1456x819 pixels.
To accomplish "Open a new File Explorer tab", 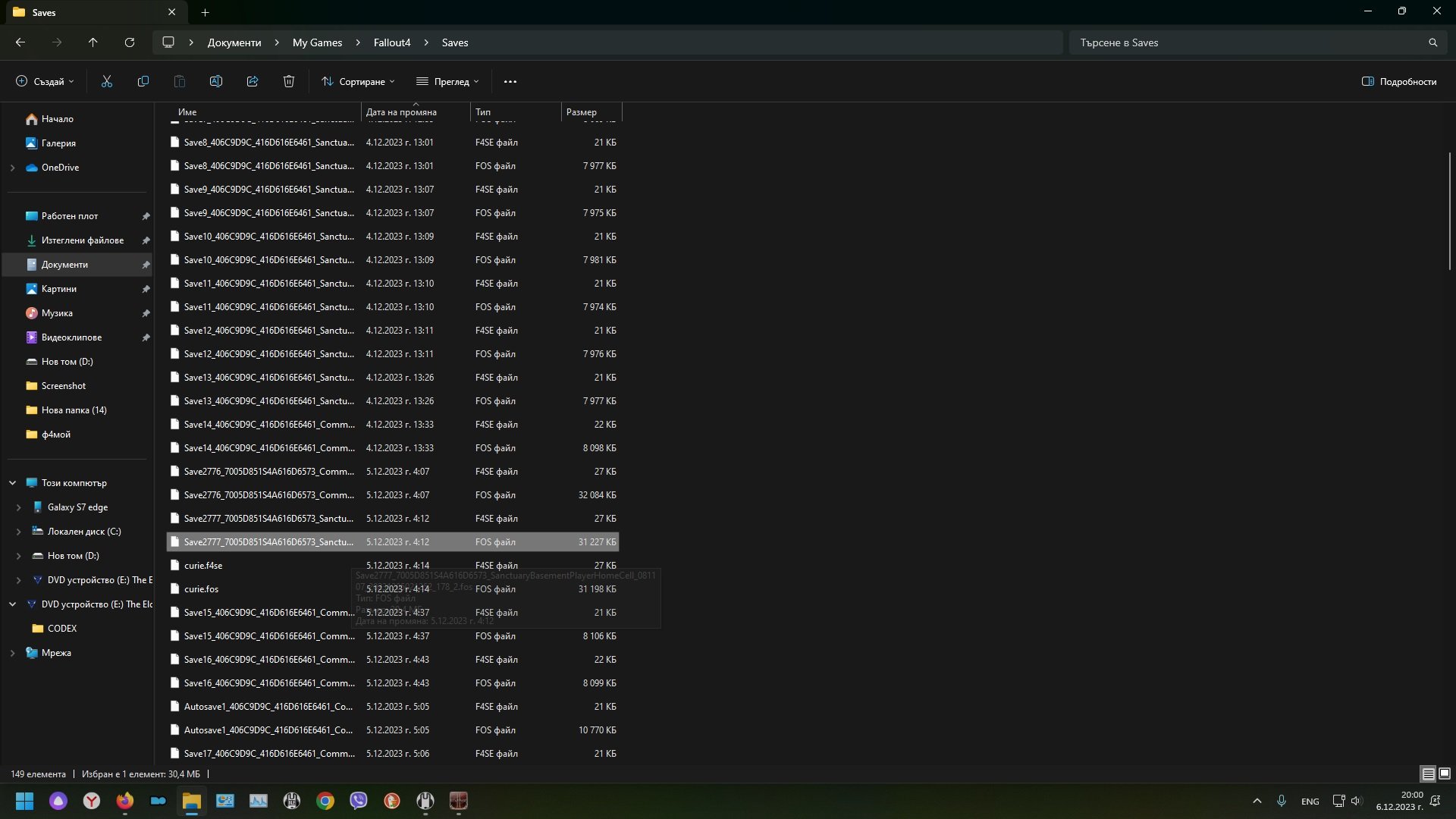I will [206, 12].
